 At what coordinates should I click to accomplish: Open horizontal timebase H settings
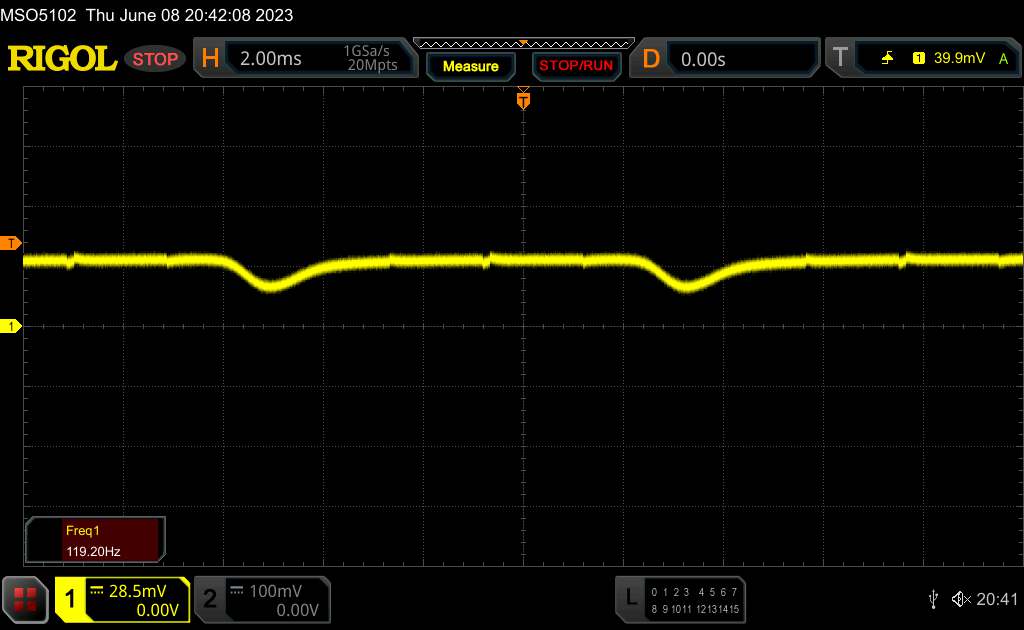pyautogui.click(x=210, y=58)
